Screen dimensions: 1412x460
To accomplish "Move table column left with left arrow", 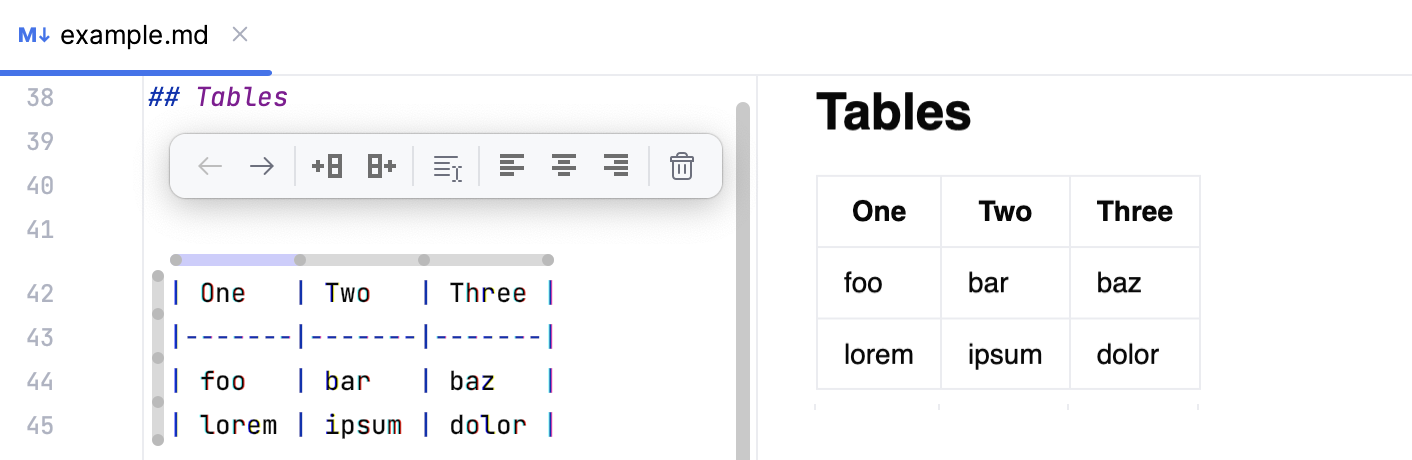I will 210,166.
